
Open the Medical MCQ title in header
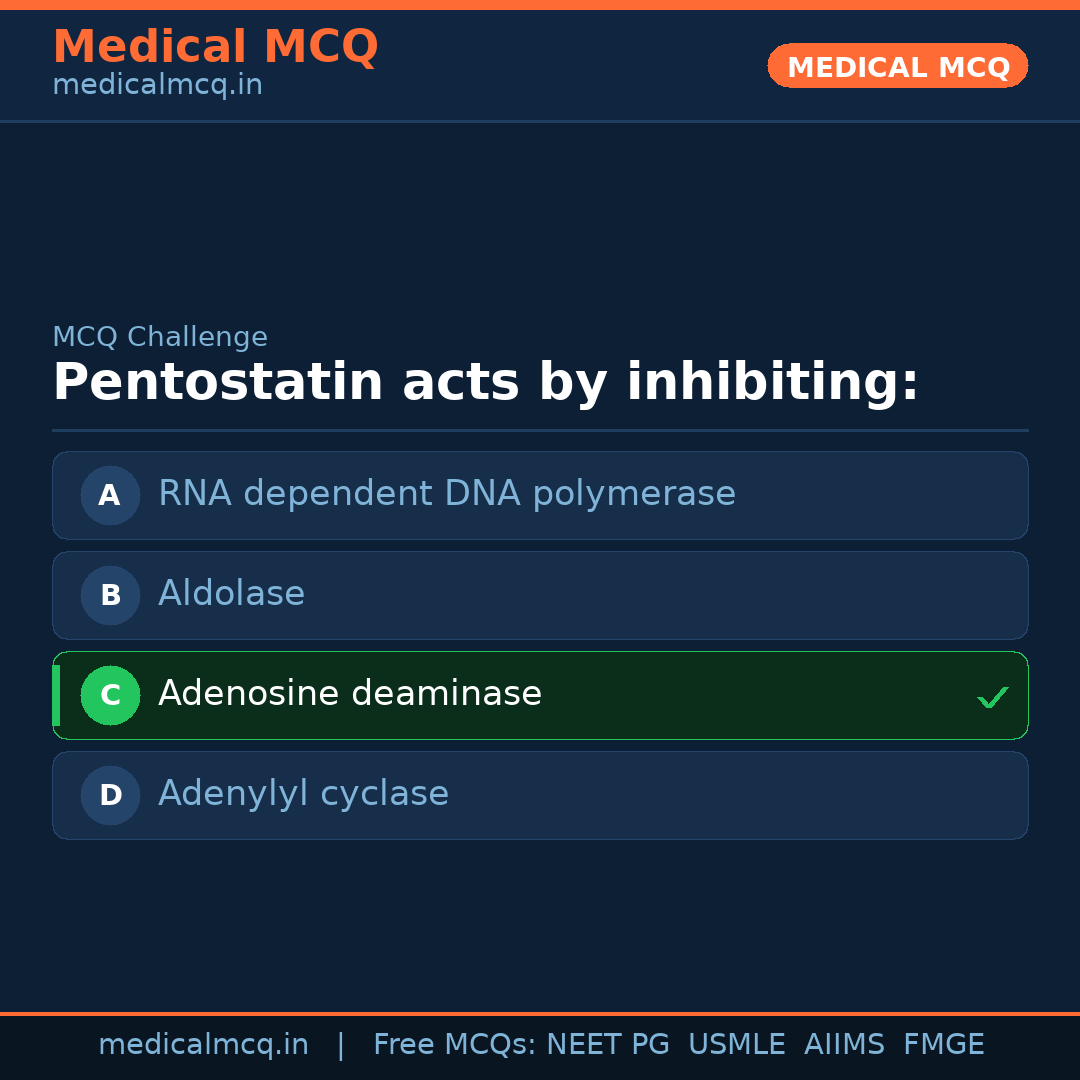pyautogui.click(x=215, y=46)
